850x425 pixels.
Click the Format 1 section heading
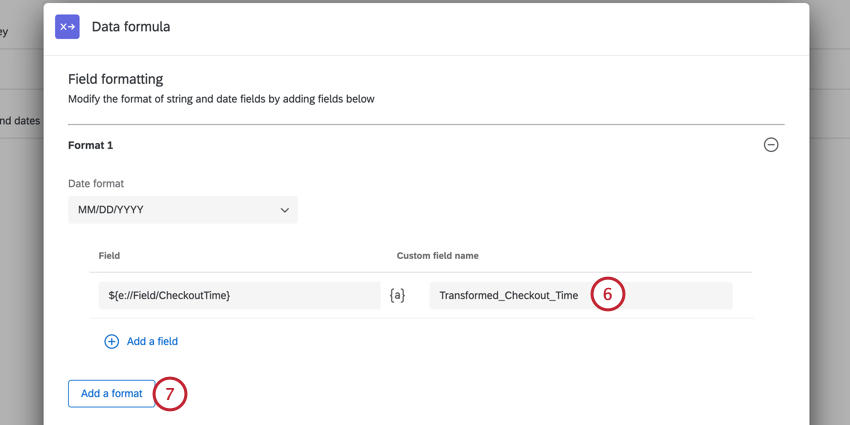pyautogui.click(x=90, y=145)
